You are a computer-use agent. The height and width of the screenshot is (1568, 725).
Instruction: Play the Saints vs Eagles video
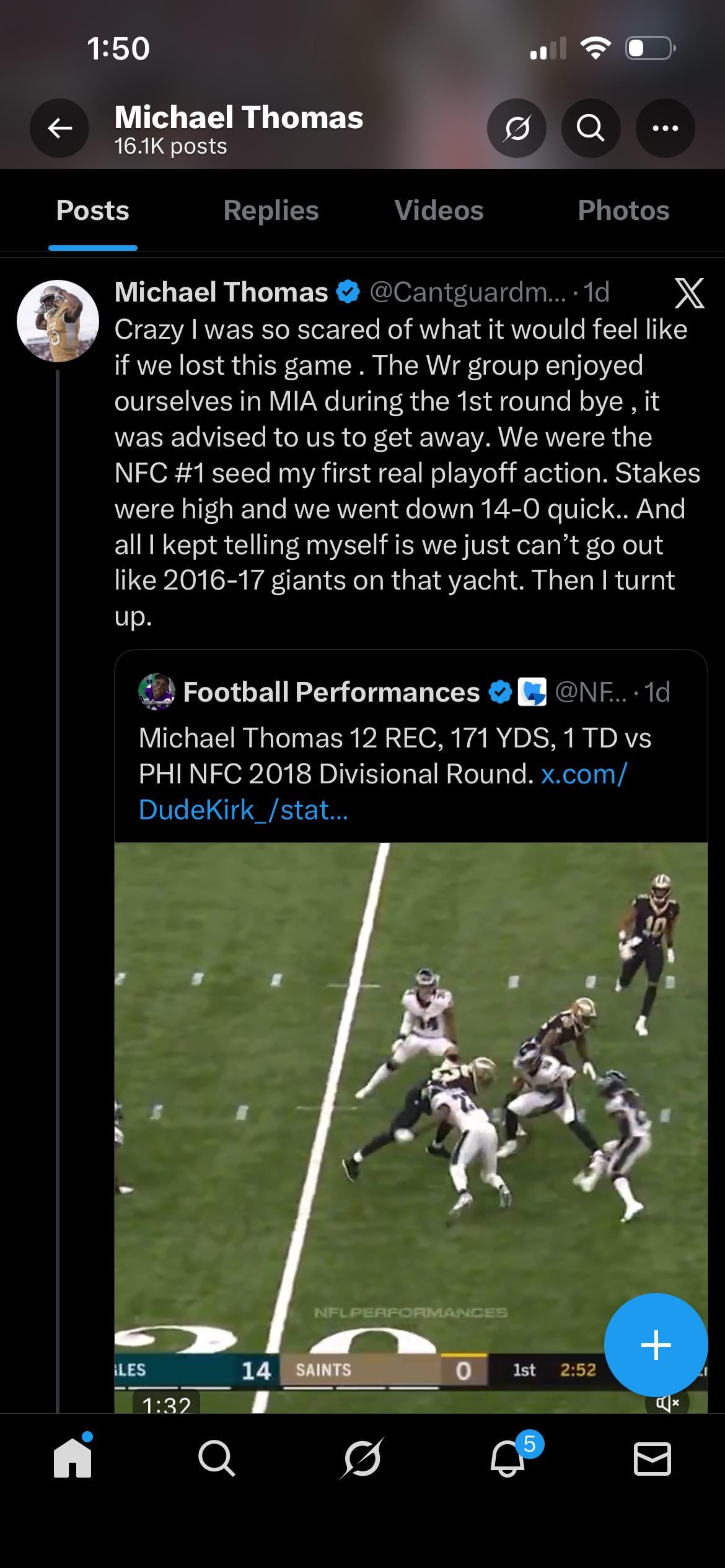tap(410, 1115)
